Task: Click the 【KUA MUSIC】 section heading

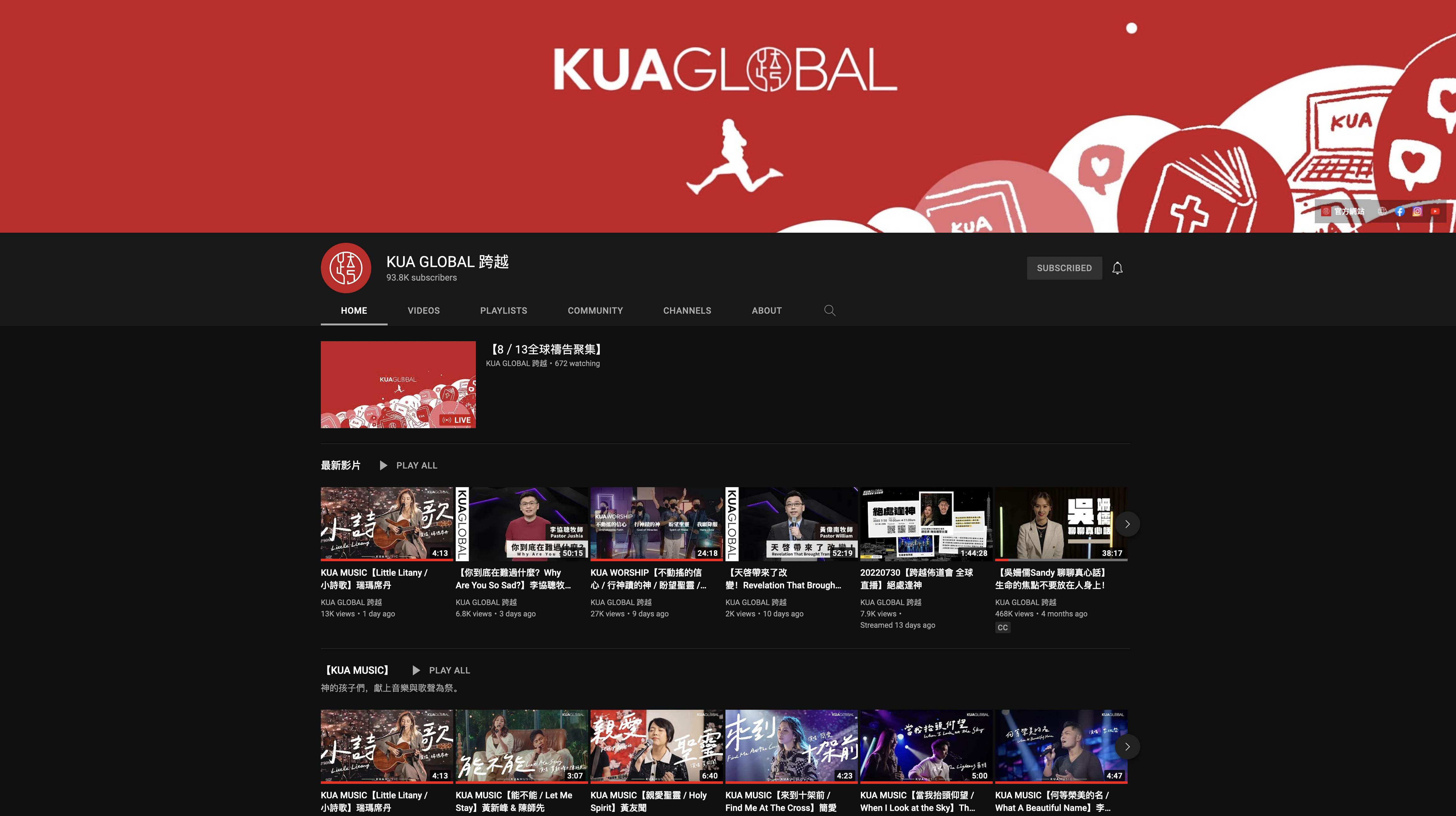Action: click(x=357, y=670)
